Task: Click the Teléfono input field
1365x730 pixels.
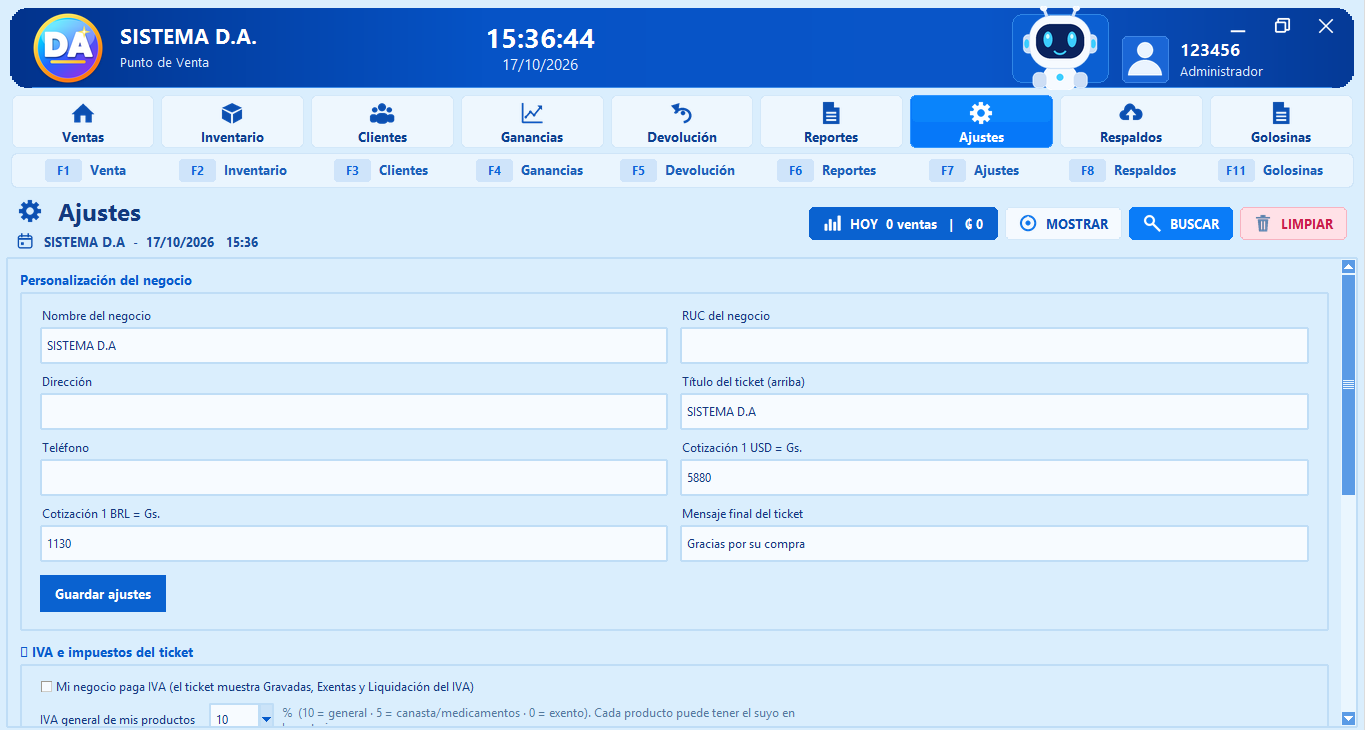Action: pos(354,477)
